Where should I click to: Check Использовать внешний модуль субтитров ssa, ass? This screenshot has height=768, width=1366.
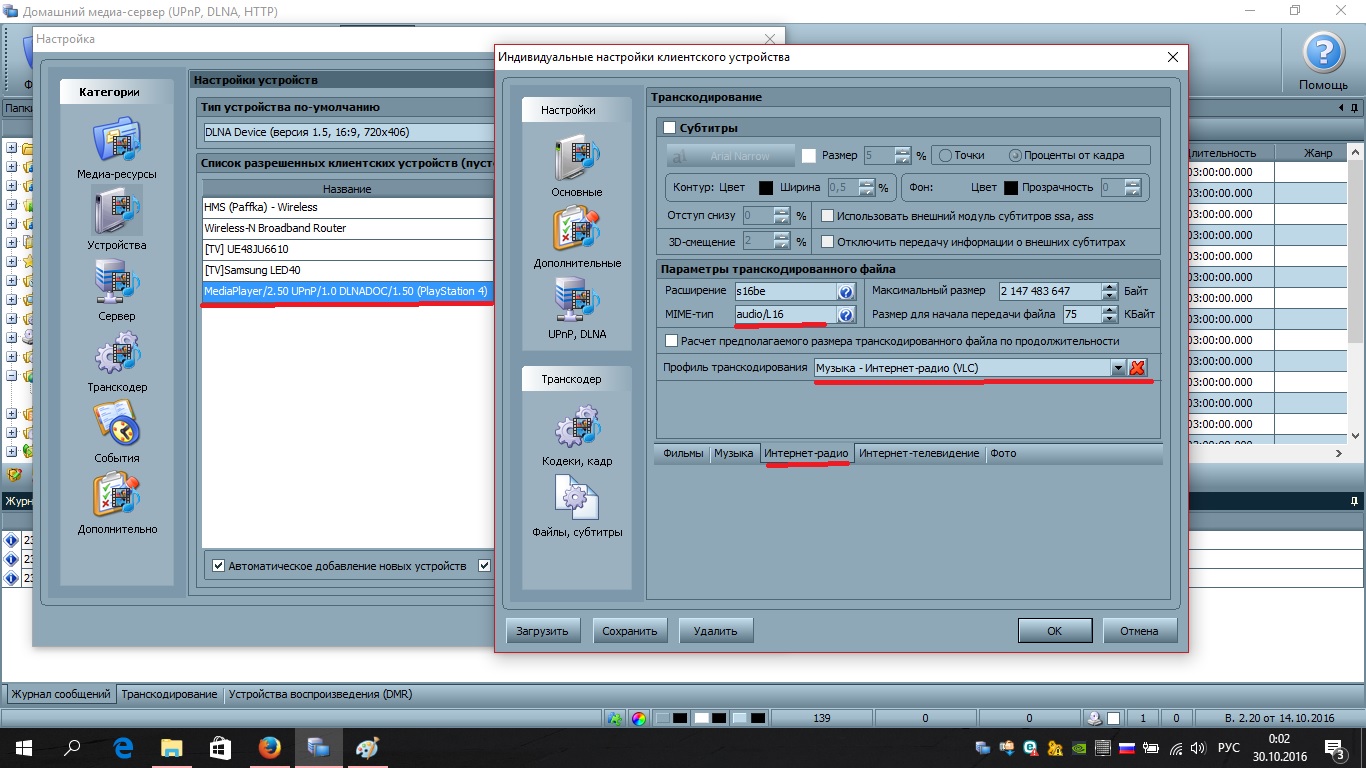(x=827, y=215)
